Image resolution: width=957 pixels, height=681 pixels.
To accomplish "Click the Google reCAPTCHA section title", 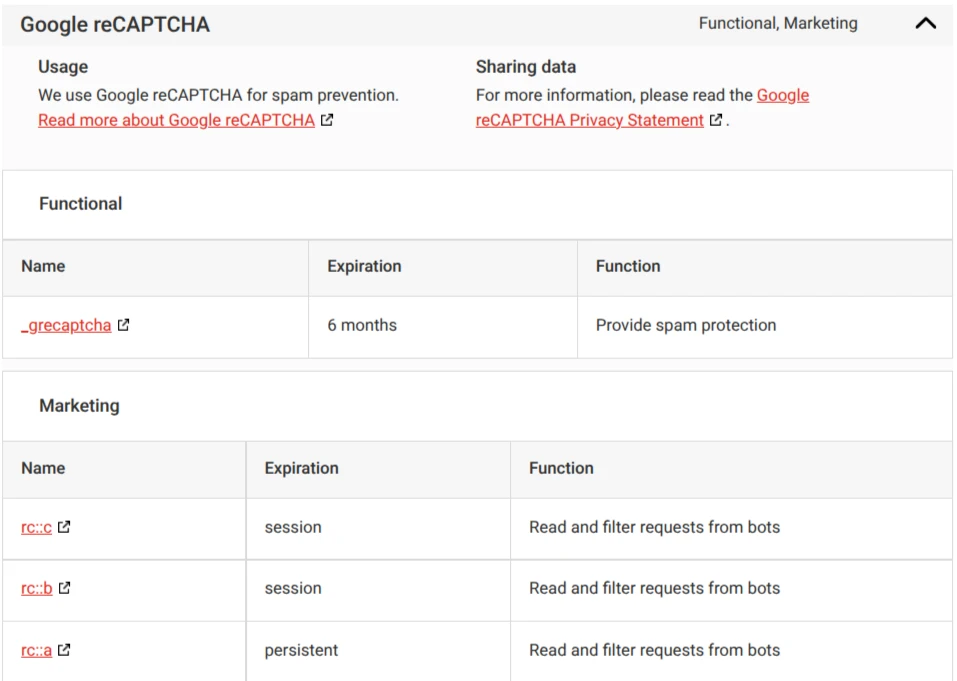I will pos(115,24).
